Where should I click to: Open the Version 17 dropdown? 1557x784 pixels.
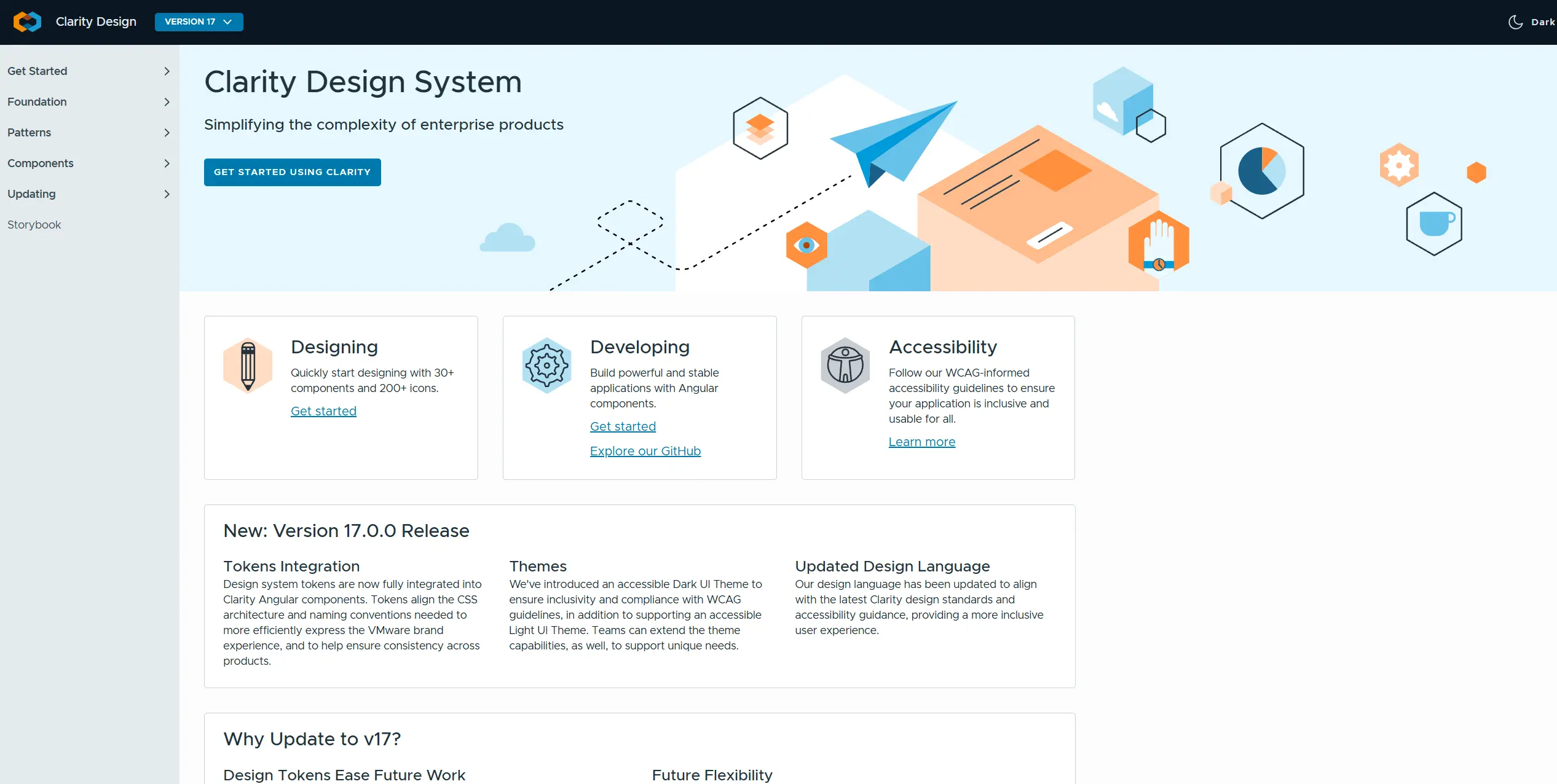[x=199, y=22]
